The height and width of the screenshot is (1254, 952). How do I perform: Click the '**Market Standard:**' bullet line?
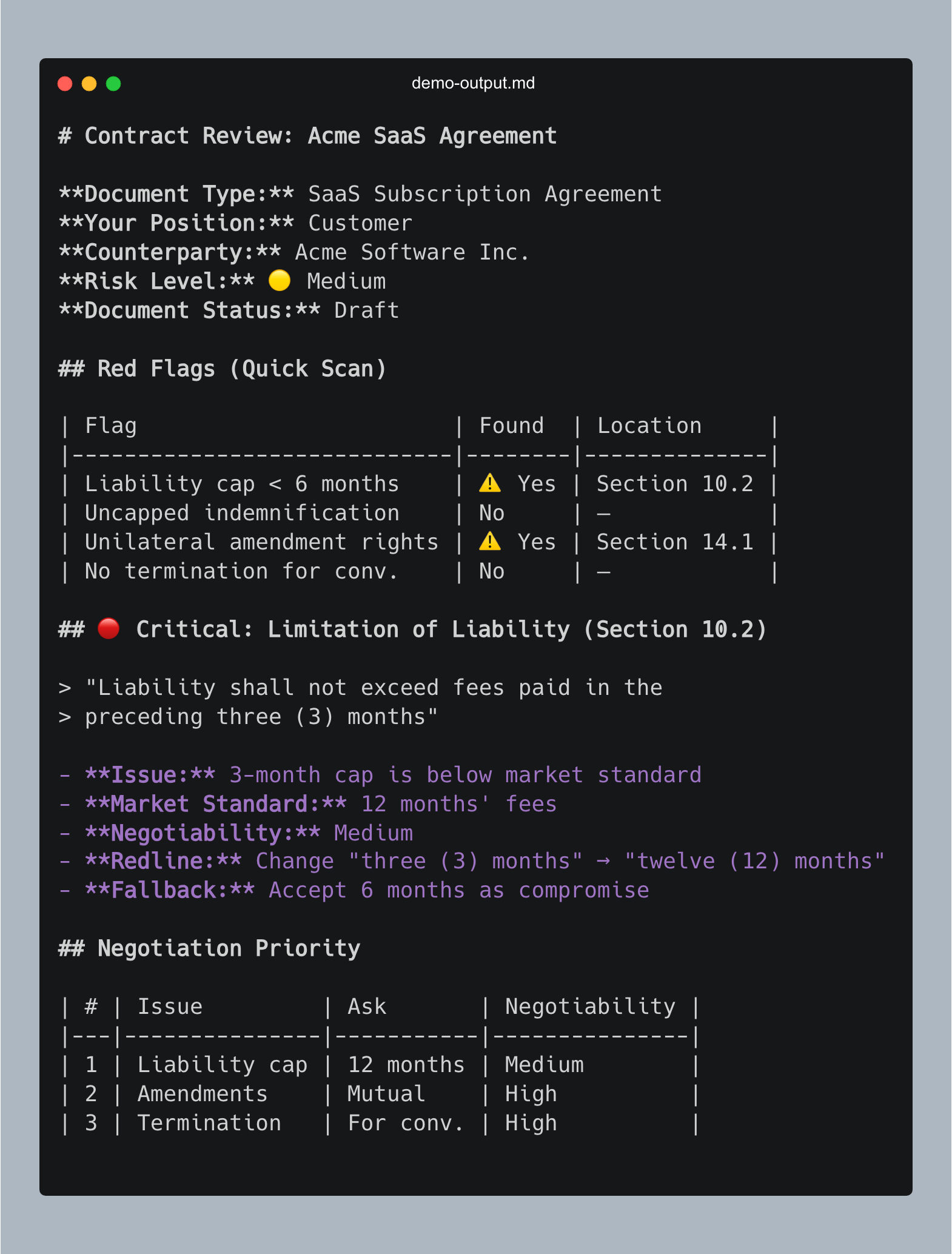click(307, 804)
